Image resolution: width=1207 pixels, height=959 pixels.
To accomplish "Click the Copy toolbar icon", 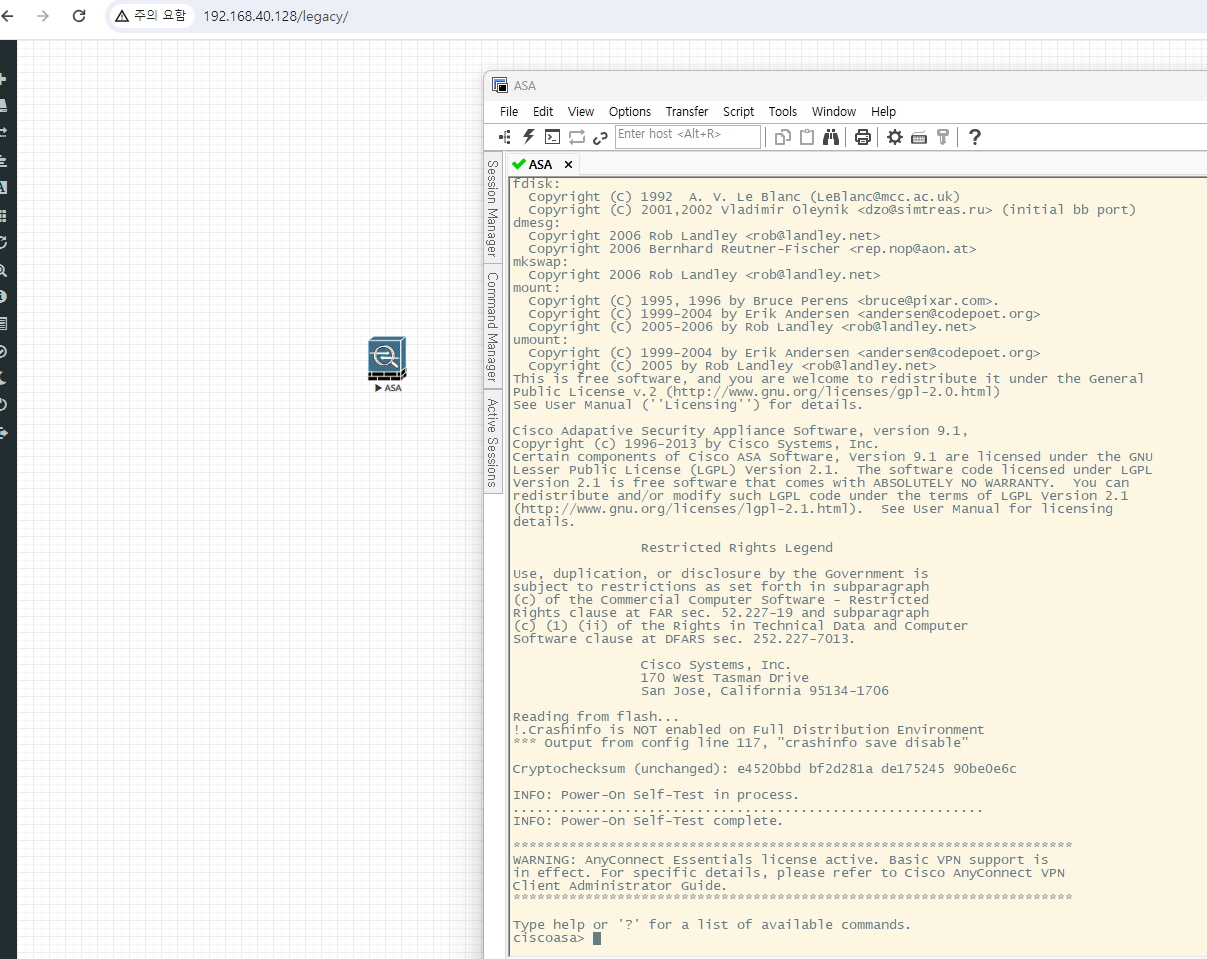I will point(784,137).
